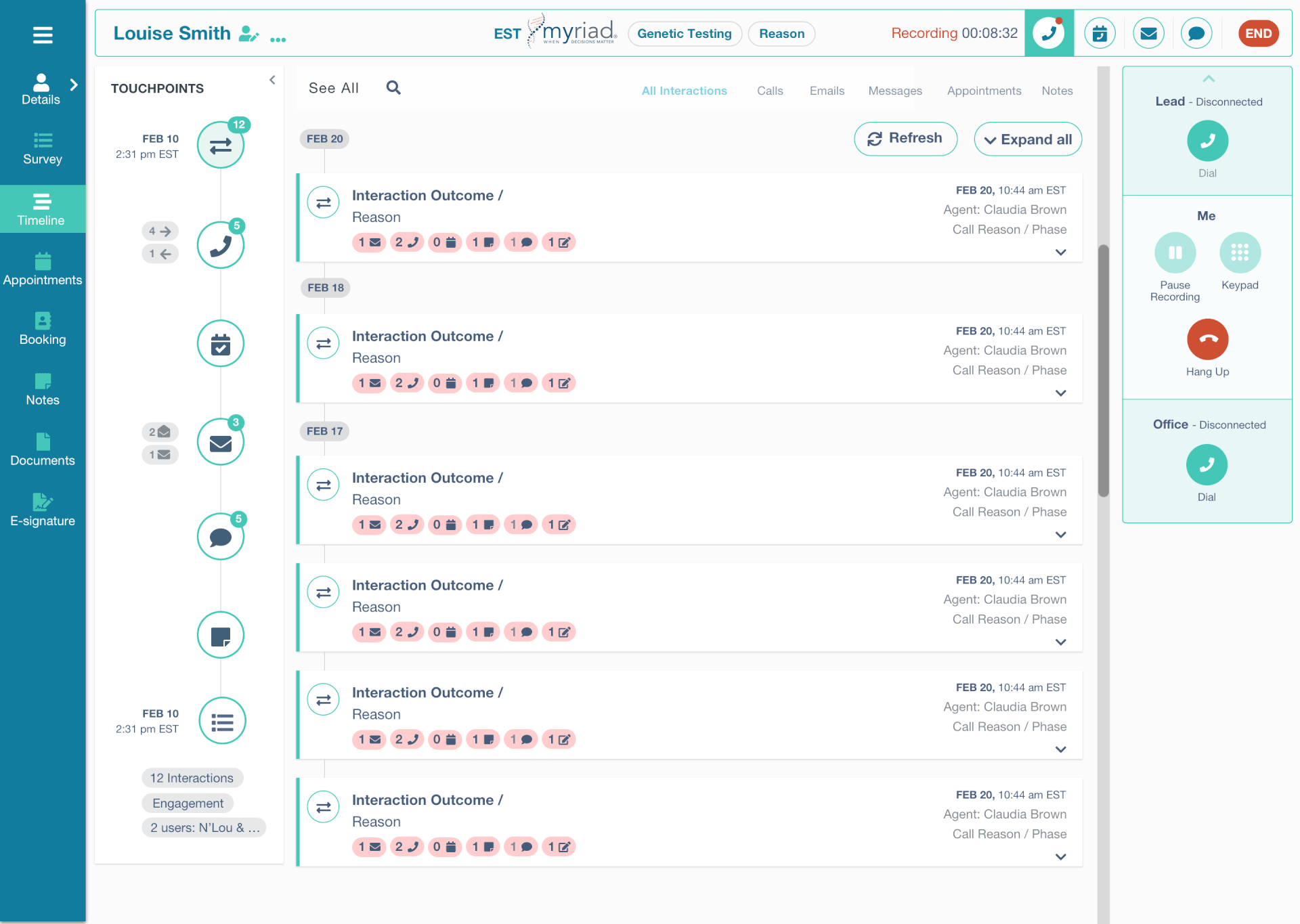Open the Details sidebar section
The image size is (1300, 924).
[41, 89]
